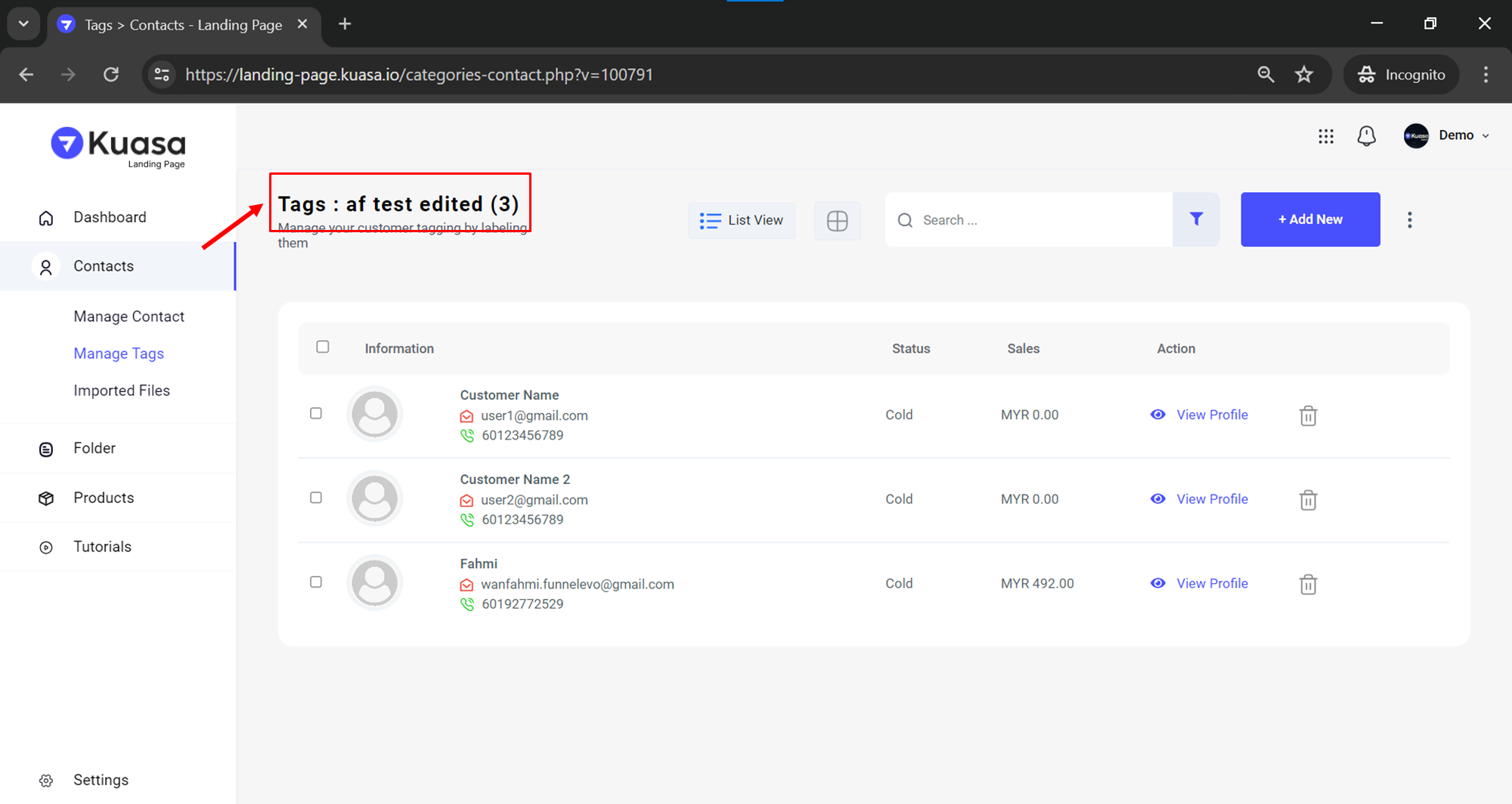Switch to grid view icon
This screenshot has height=804, width=1512.
[x=837, y=221]
